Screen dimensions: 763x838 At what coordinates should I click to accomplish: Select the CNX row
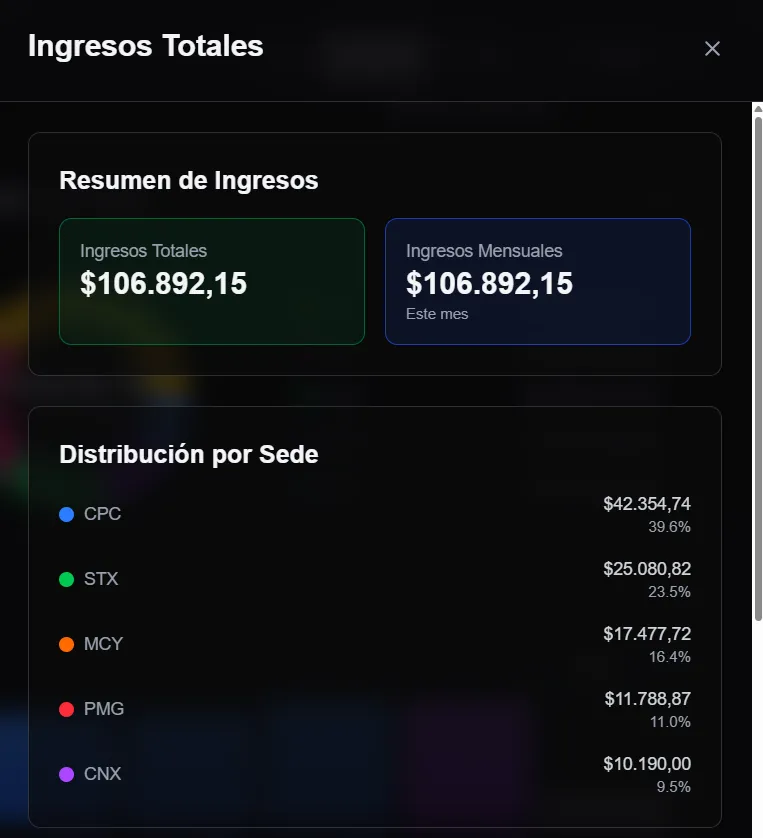pos(375,774)
